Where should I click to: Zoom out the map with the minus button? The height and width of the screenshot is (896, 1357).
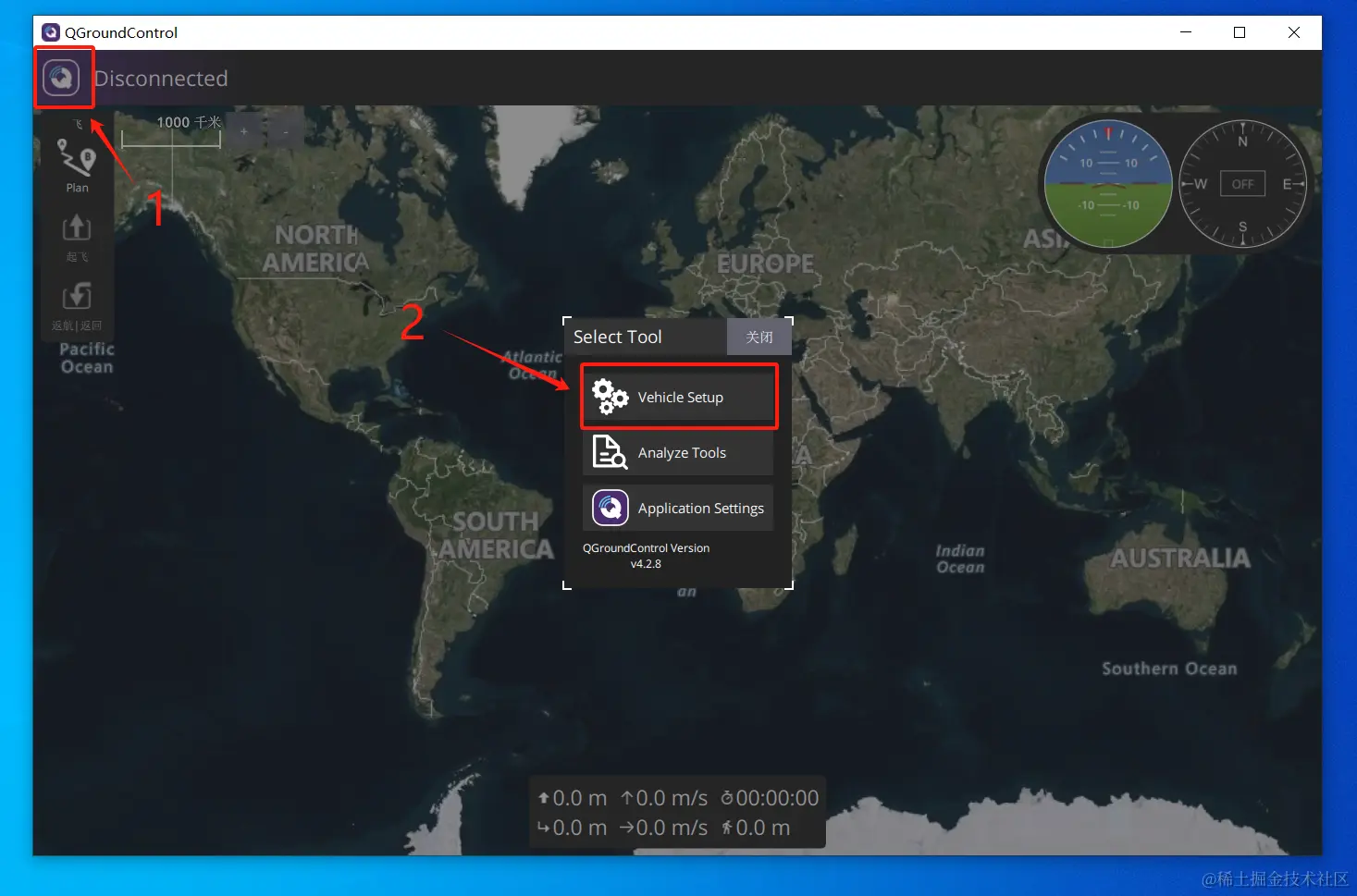pyautogui.click(x=286, y=132)
